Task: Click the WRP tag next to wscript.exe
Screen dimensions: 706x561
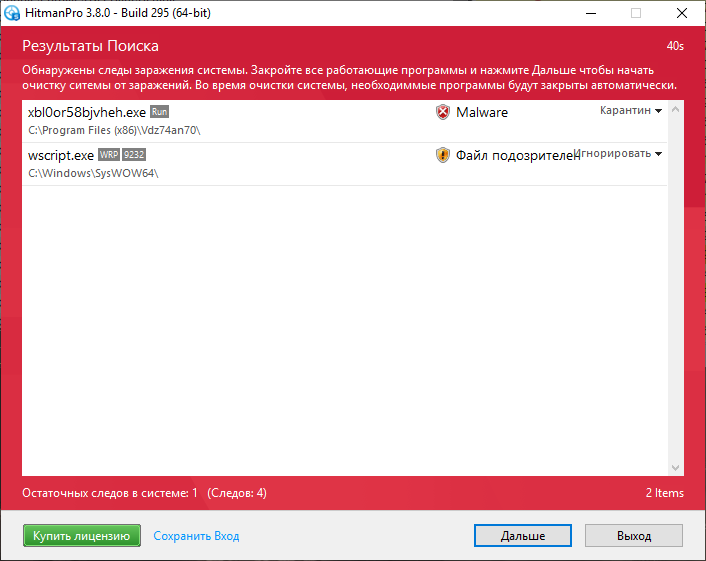Action: click(109, 155)
